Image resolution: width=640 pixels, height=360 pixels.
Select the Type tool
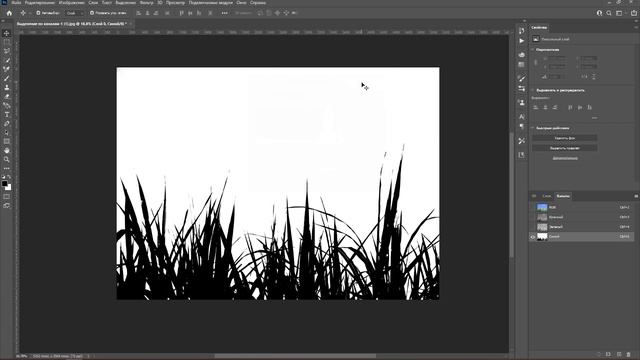point(7,114)
